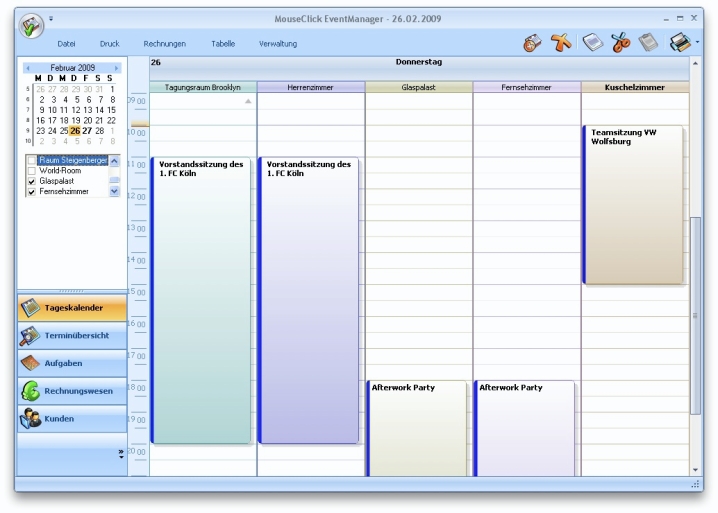Image resolution: width=718 pixels, height=513 pixels.
Task: Go to next month in mini calendar
Action: (x=117, y=68)
